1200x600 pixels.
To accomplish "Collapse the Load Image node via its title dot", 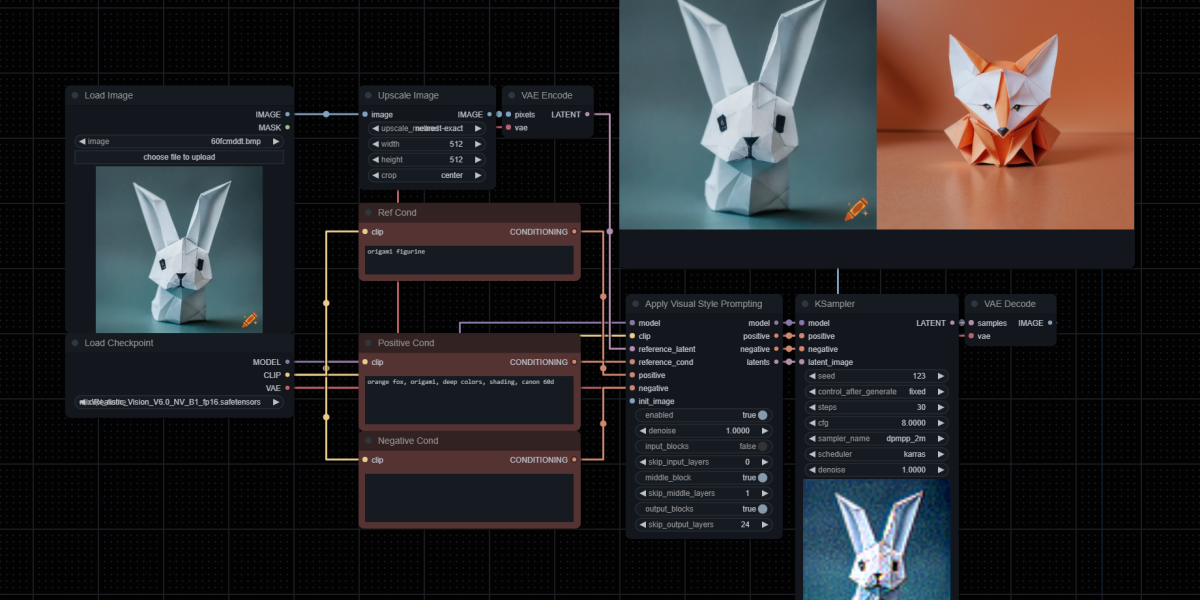I will (75, 96).
